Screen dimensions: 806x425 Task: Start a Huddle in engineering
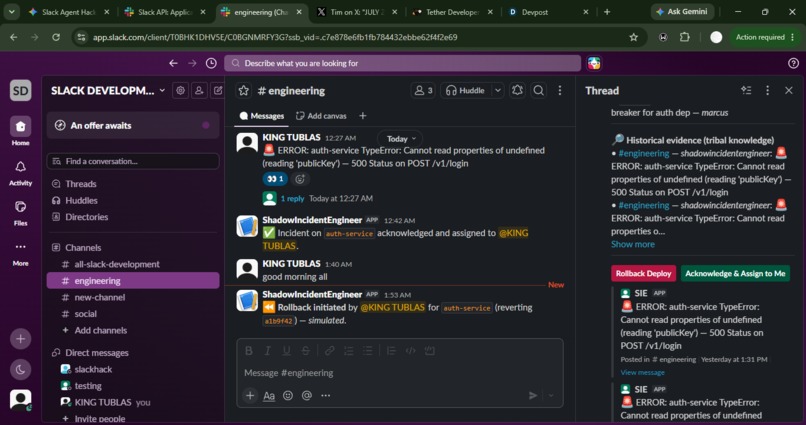(x=465, y=90)
